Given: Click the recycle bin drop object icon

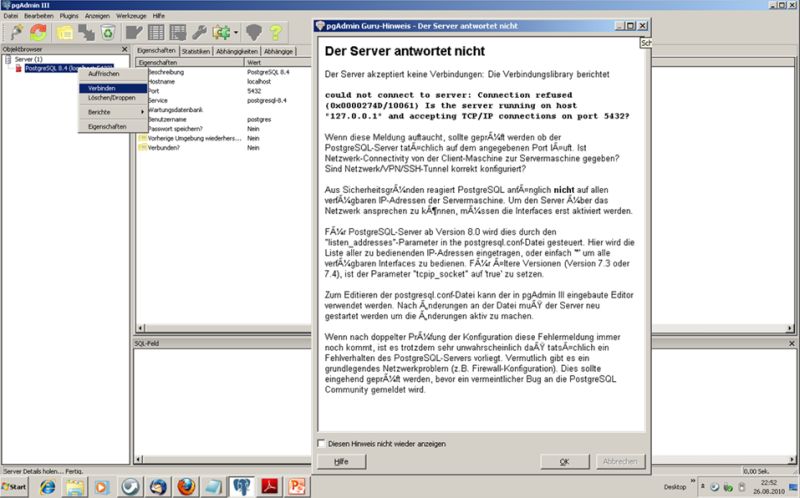Looking at the screenshot, I should click(108, 33).
